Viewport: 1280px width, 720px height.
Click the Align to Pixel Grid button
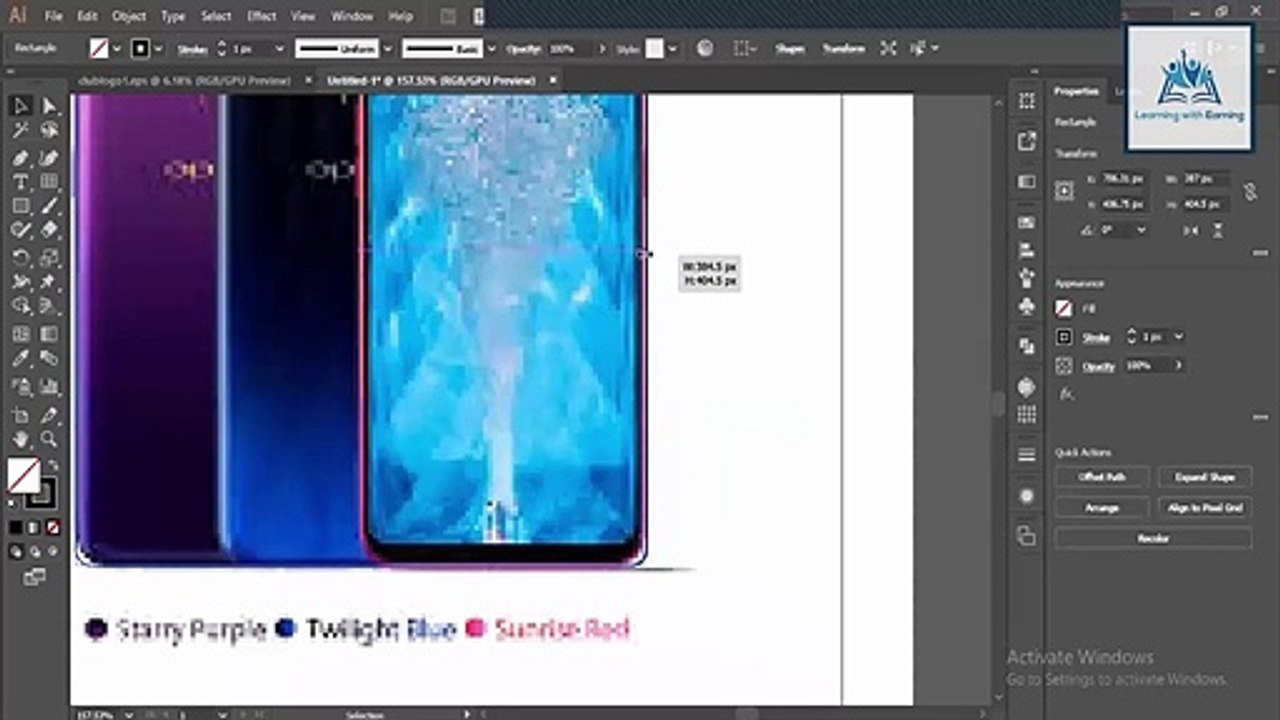1205,508
